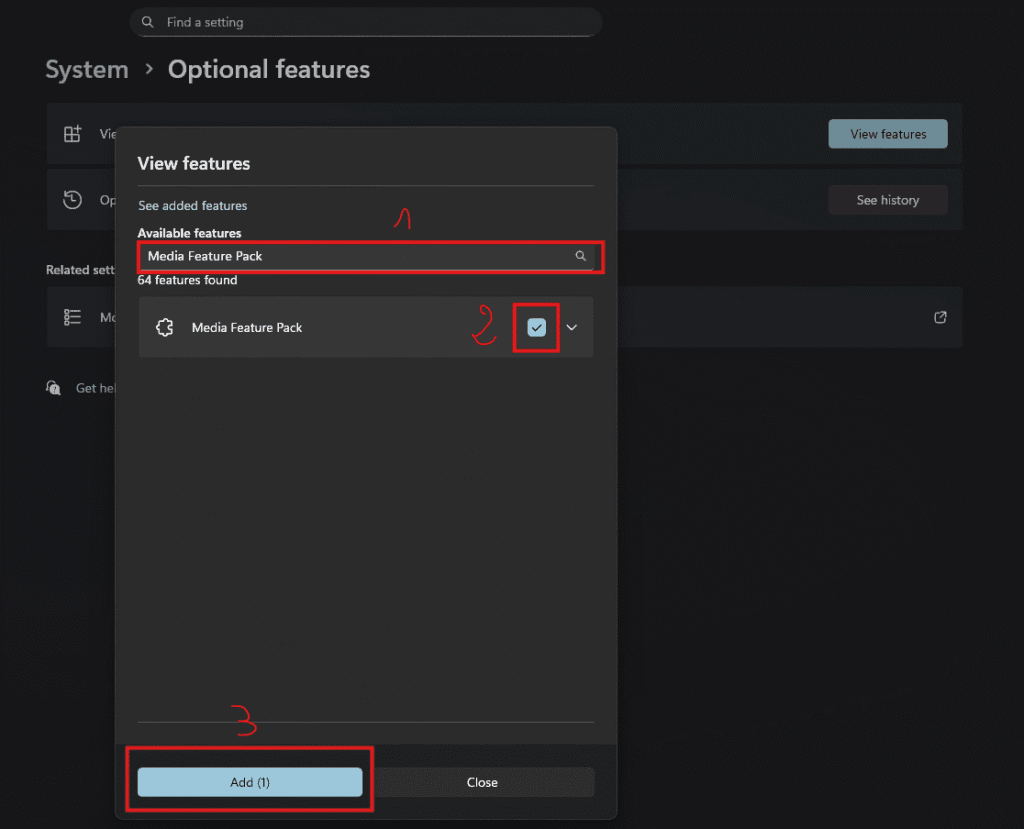Focus the Find a setting search box

[x=370, y=22]
